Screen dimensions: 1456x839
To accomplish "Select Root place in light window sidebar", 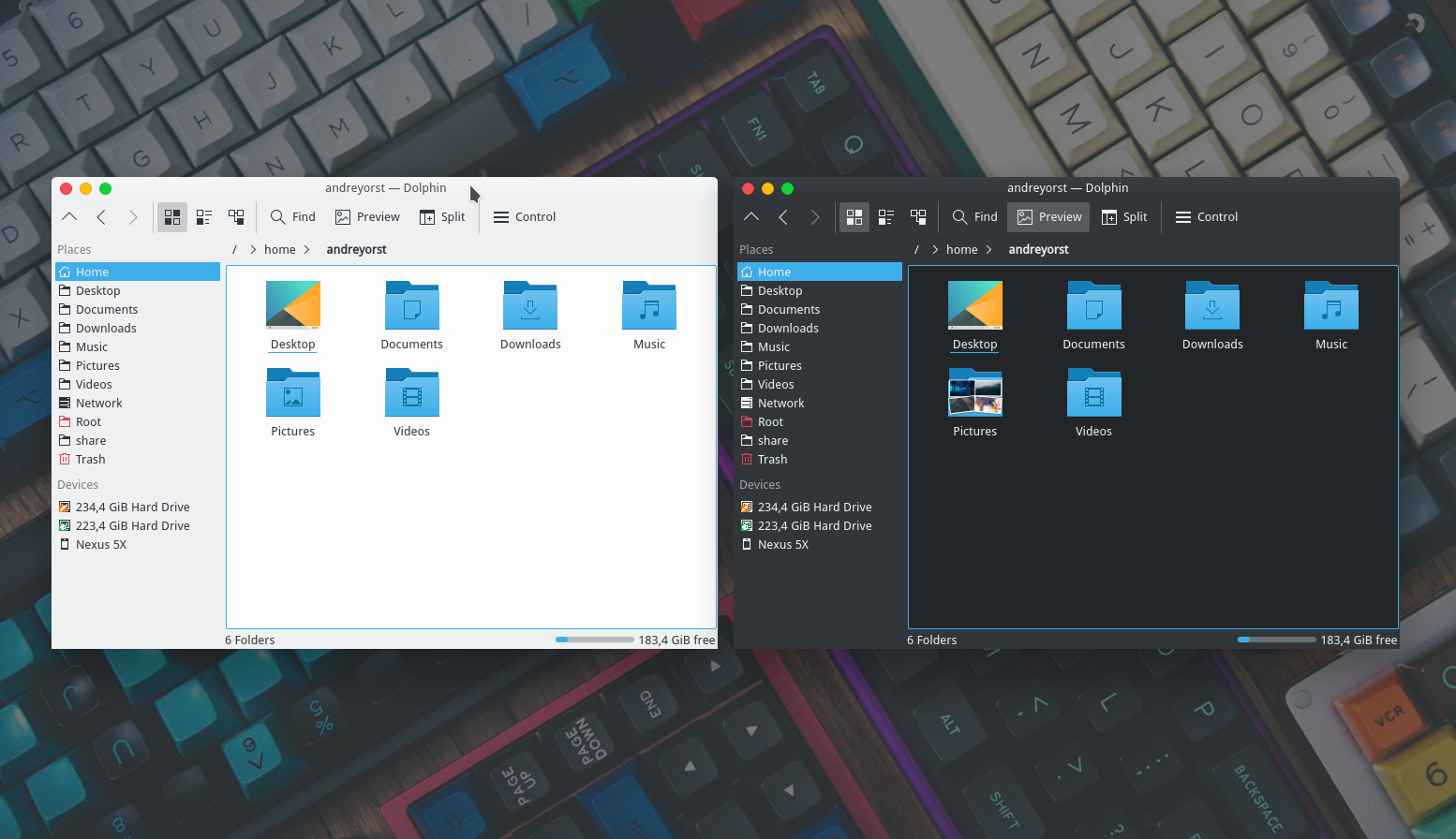I will [x=138, y=421].
